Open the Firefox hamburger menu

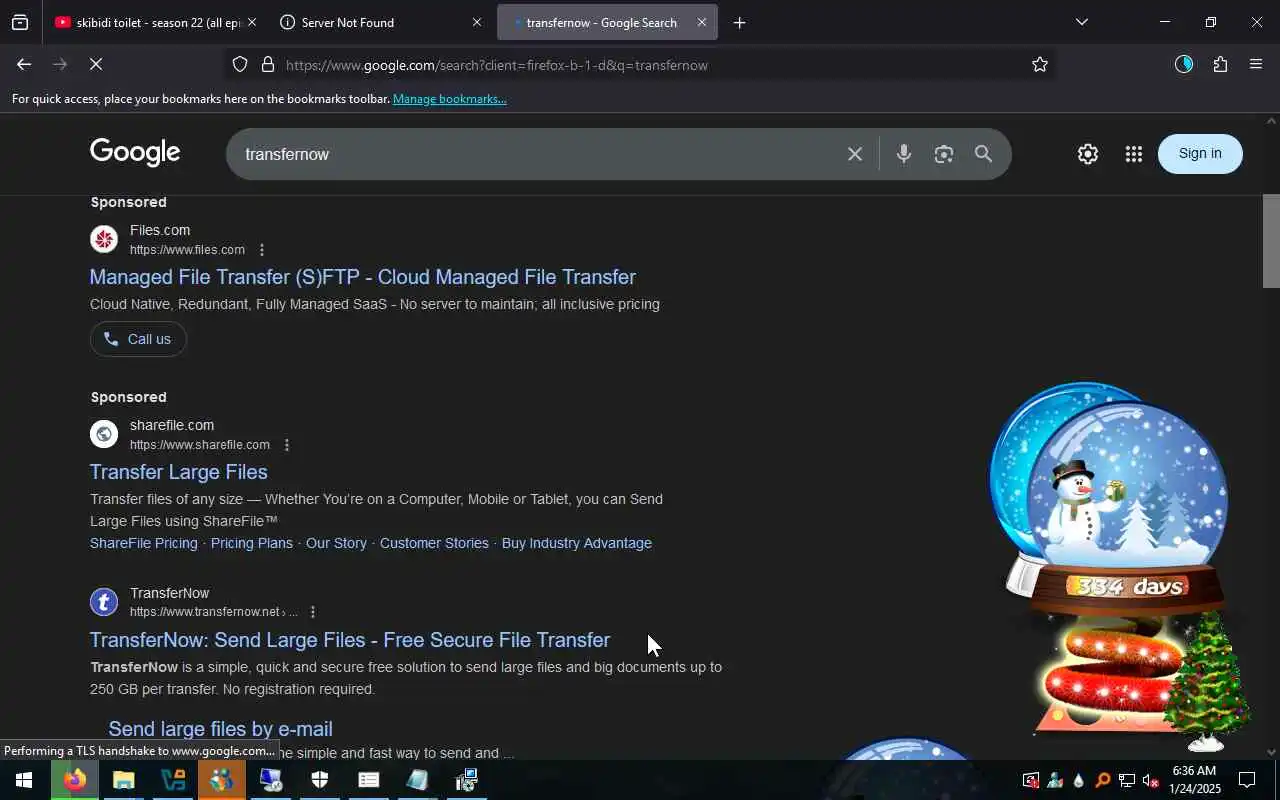[x=1256, y=64]
